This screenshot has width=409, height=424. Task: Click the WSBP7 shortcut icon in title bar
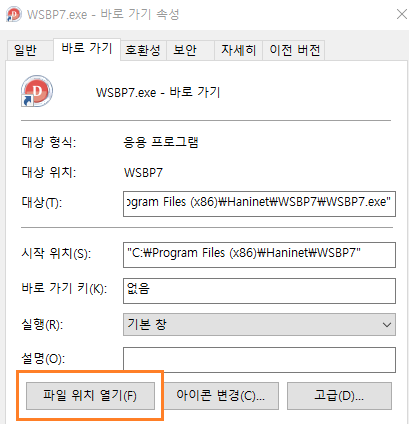pyautogui.click(x=14, y=15)
